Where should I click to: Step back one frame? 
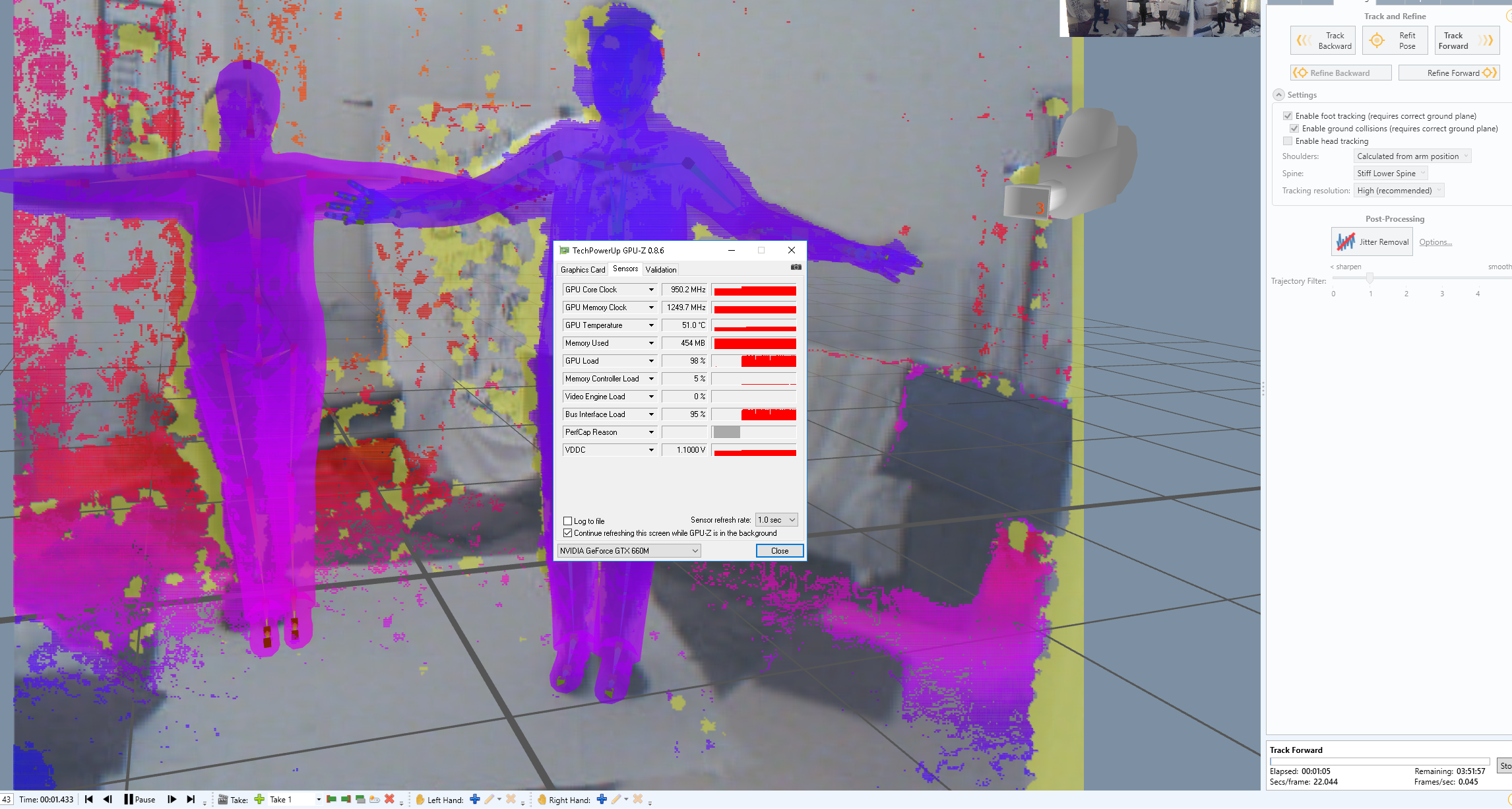[x=108, y=799]
